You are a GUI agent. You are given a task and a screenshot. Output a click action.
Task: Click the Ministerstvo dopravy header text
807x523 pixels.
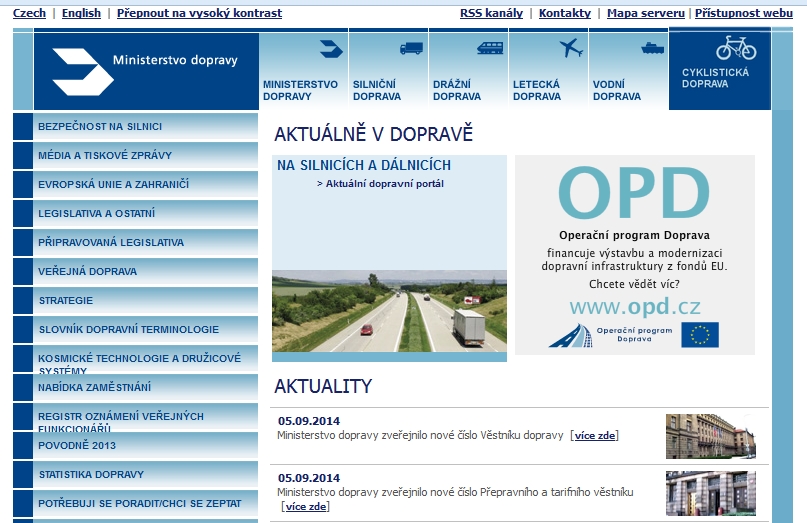coord(175,60)
